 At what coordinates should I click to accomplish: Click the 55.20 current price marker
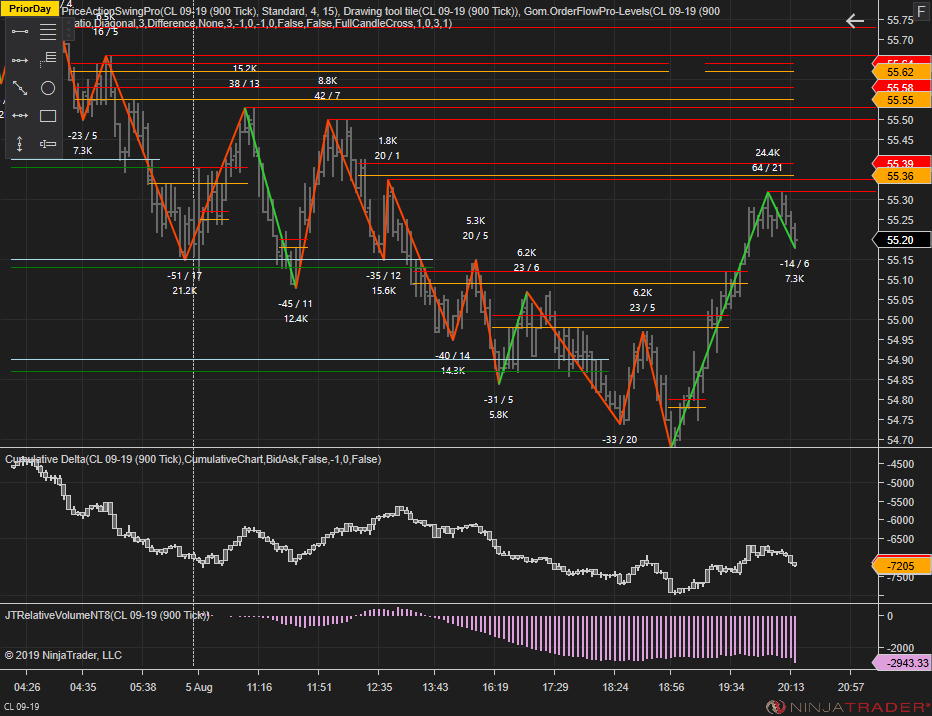[901, 240]
